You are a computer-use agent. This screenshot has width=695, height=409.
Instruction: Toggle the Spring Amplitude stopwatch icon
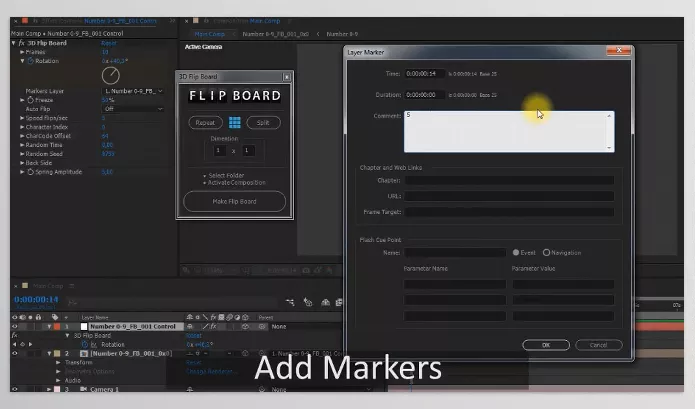coord(31,172)
